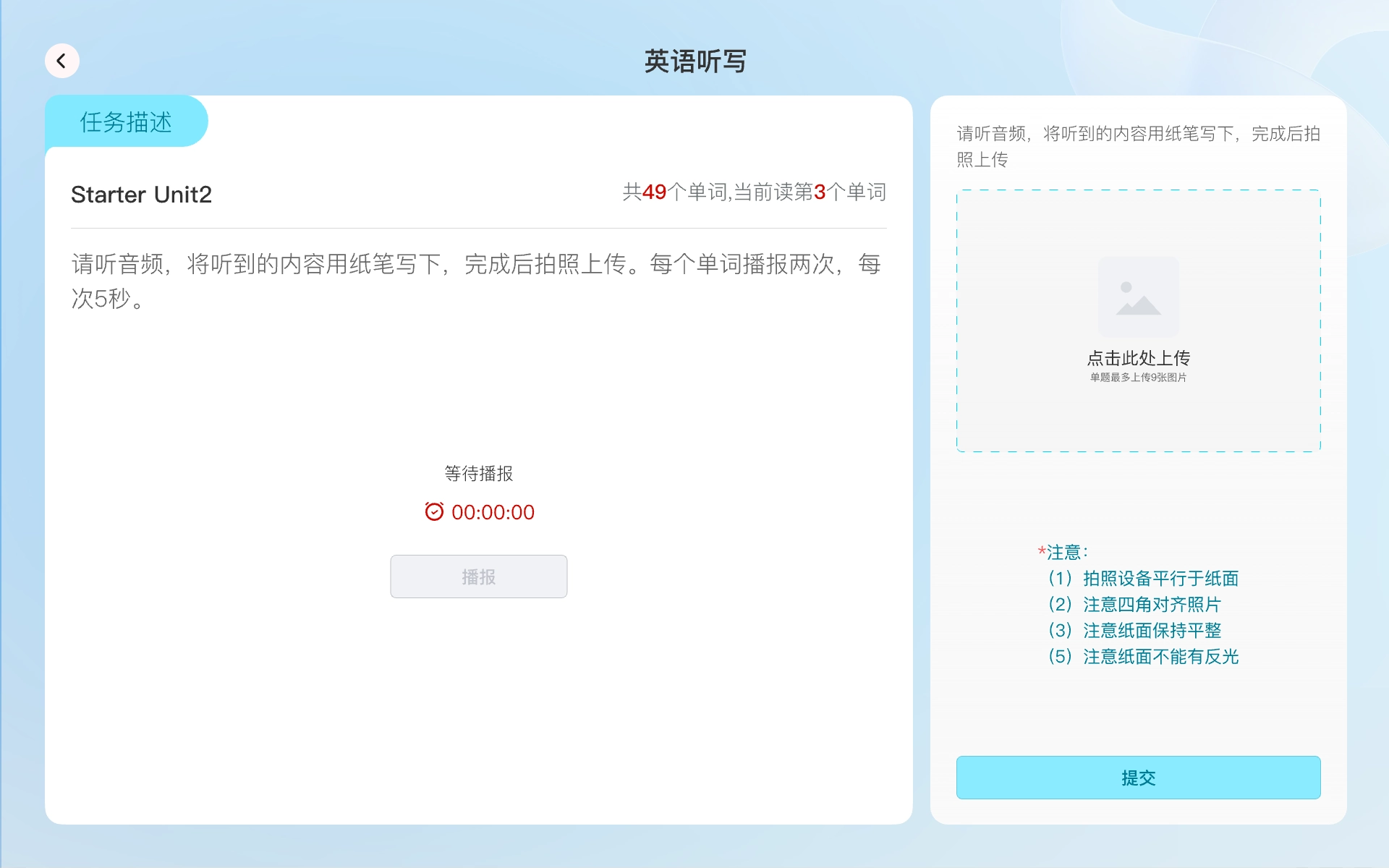Click note (1) 拍照设备平行于纸面
1389x868 pixels.
1143,578
